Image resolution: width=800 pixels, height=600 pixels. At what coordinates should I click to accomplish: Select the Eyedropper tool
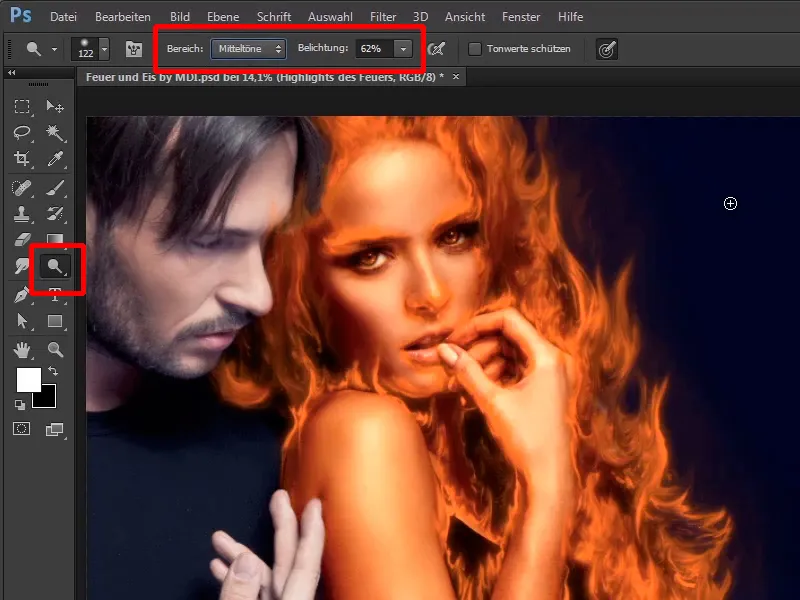55,159
